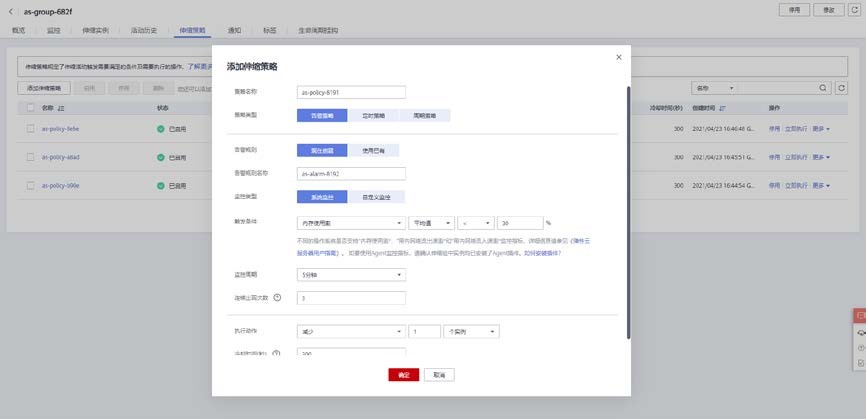Select 定时策略 policy type
866x419 pixels.
(x=373, y=115)
